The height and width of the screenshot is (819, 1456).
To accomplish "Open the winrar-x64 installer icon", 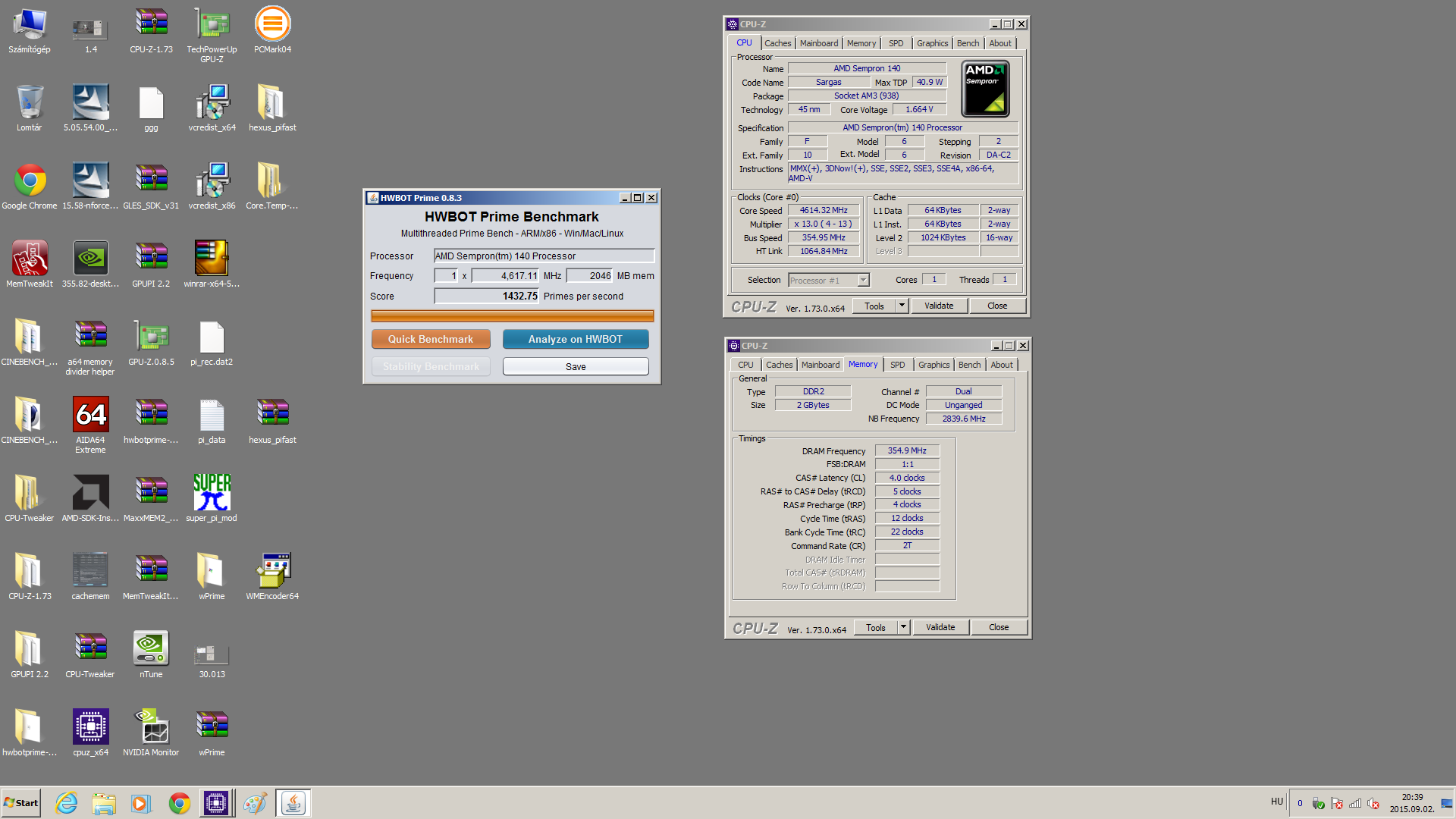I will (212, 265).
